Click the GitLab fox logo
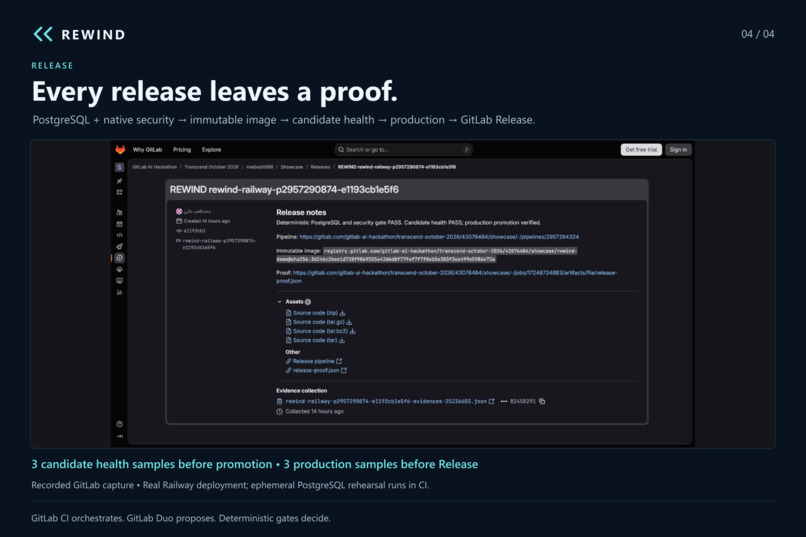Image resolution: width=806 pixels, height=537 pixels. coord(120,150)
